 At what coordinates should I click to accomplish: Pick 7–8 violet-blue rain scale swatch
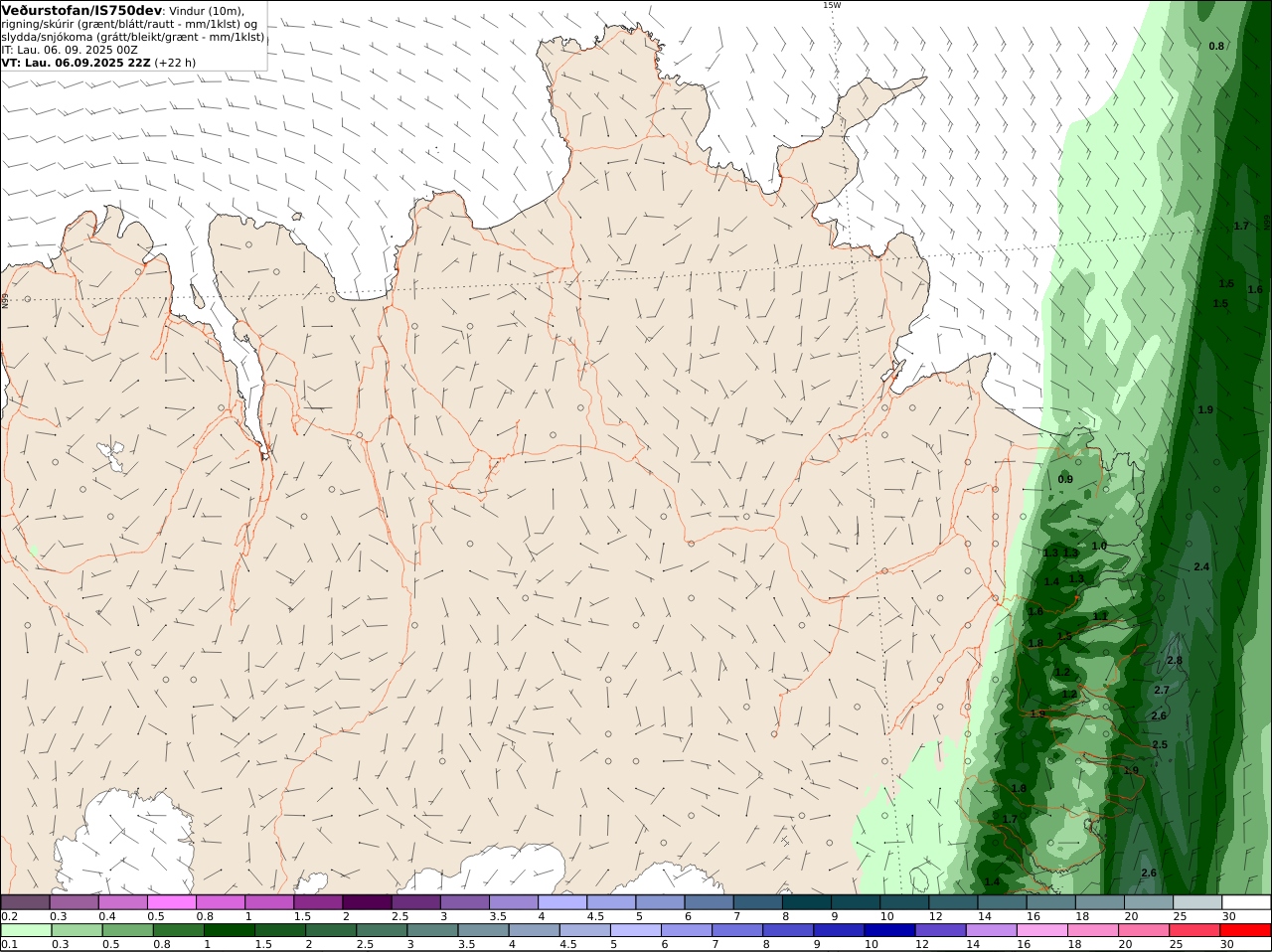[736, 930]
